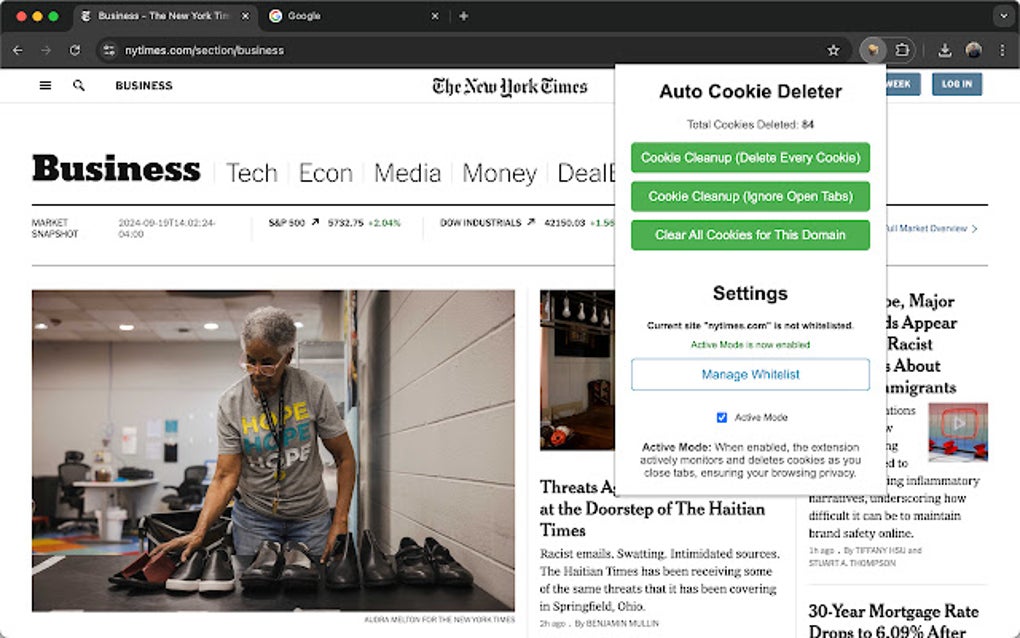This screenshot has height=638, width=1020.
Task: Select the Business - The New York Times tab
Action: pos(164,16)
